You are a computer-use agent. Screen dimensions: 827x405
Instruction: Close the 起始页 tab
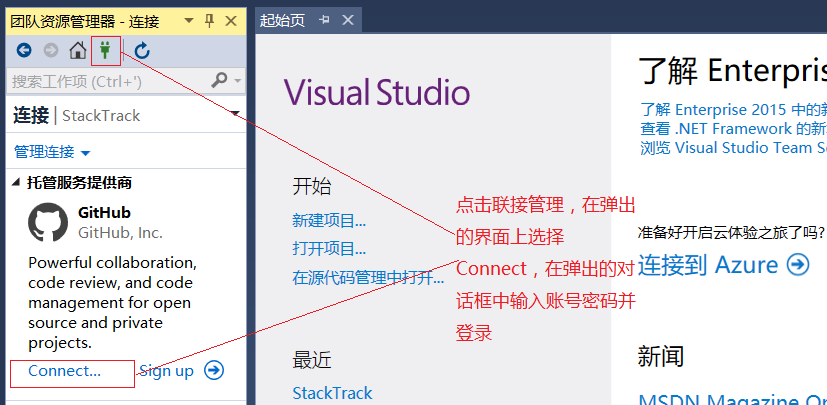coord(348,20)
